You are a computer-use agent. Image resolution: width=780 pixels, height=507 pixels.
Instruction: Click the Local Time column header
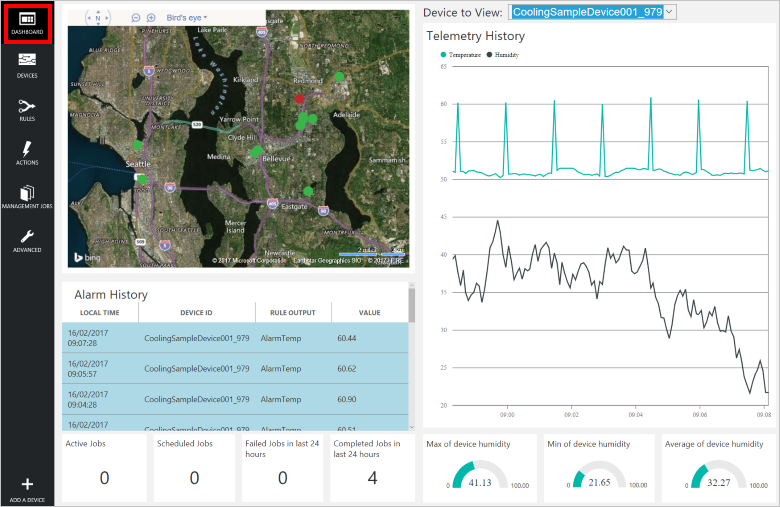(99, 313)
